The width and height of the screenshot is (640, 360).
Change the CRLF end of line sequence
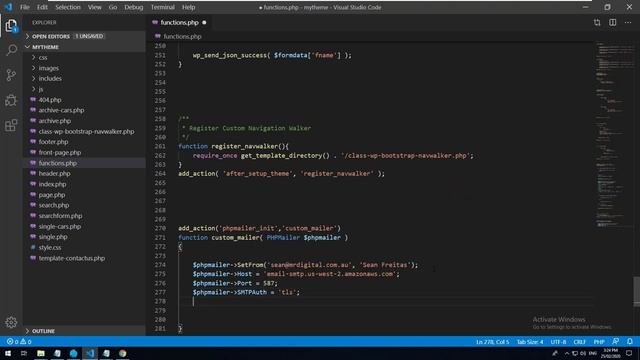tap(580, 342)
